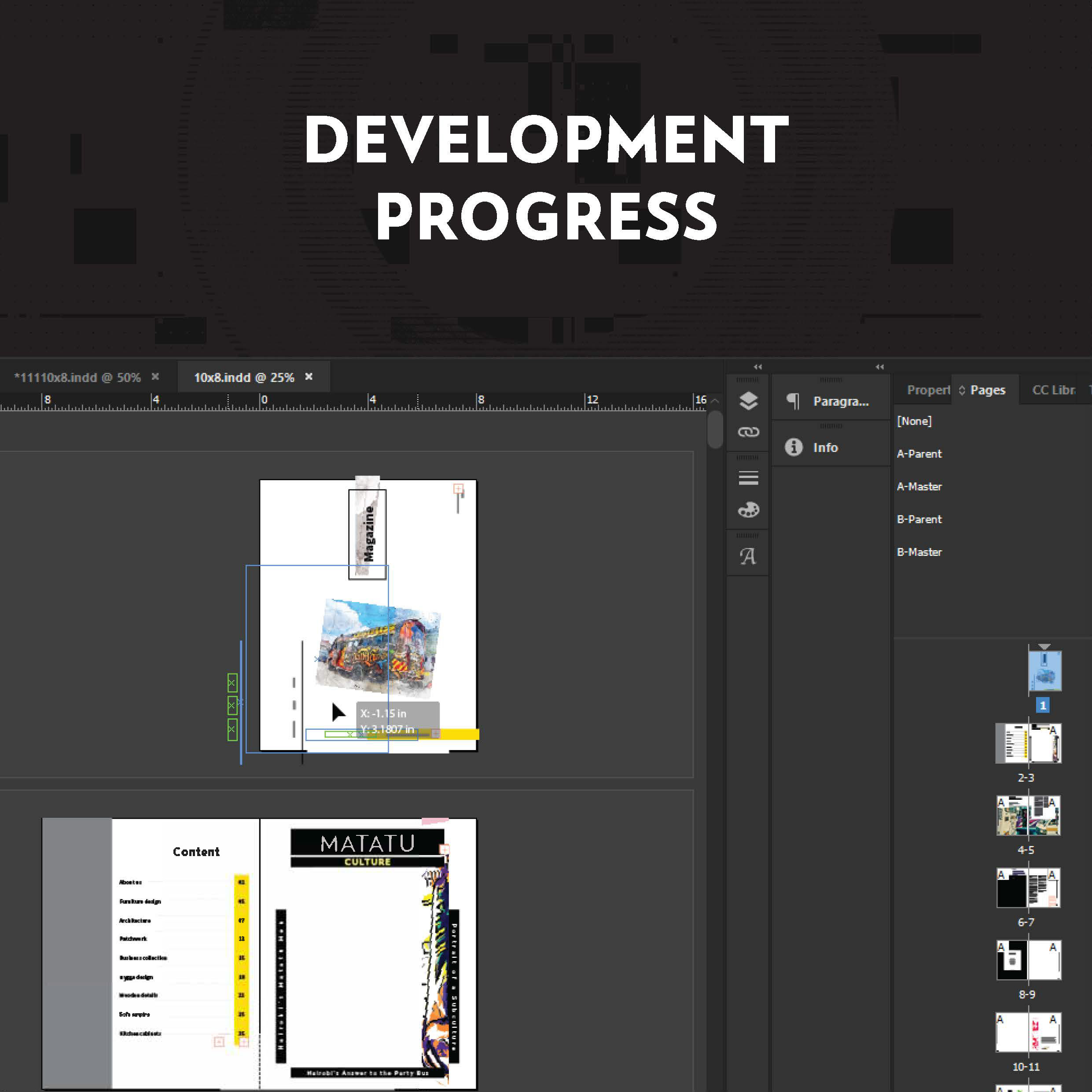The image size is (1092, 1092).
Task: Click the Content heading on page 2
Action: (196, 852)
